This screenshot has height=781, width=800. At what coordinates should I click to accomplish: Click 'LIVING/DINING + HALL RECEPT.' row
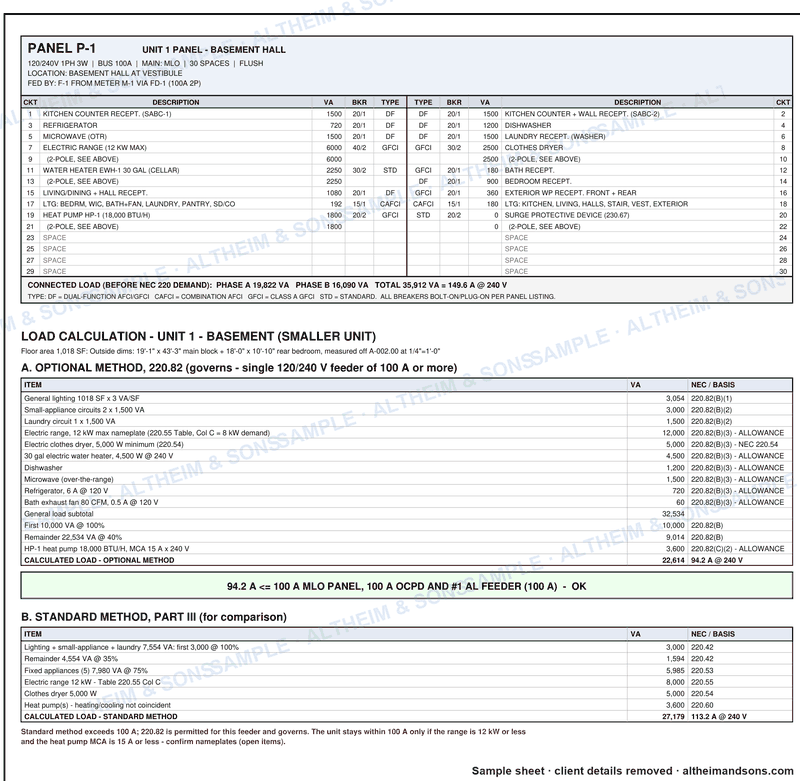point(214,193)
